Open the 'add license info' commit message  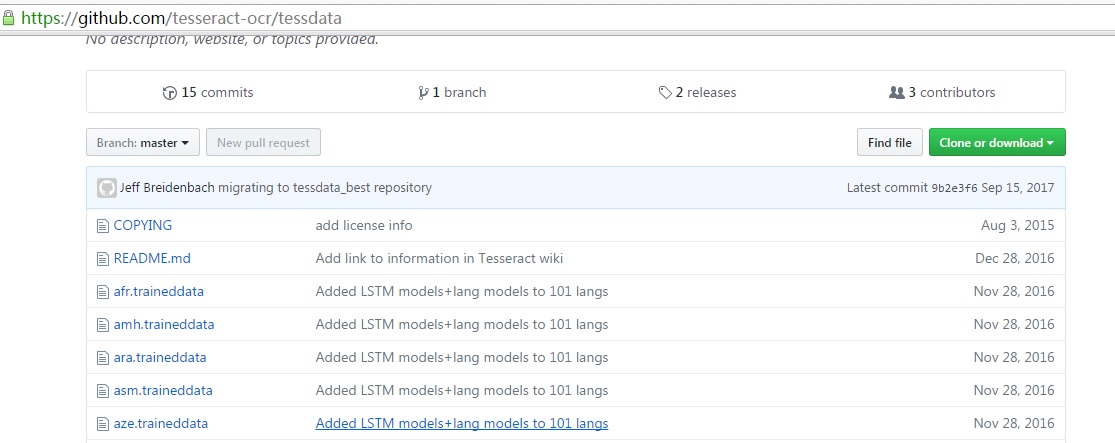(364, 225)
